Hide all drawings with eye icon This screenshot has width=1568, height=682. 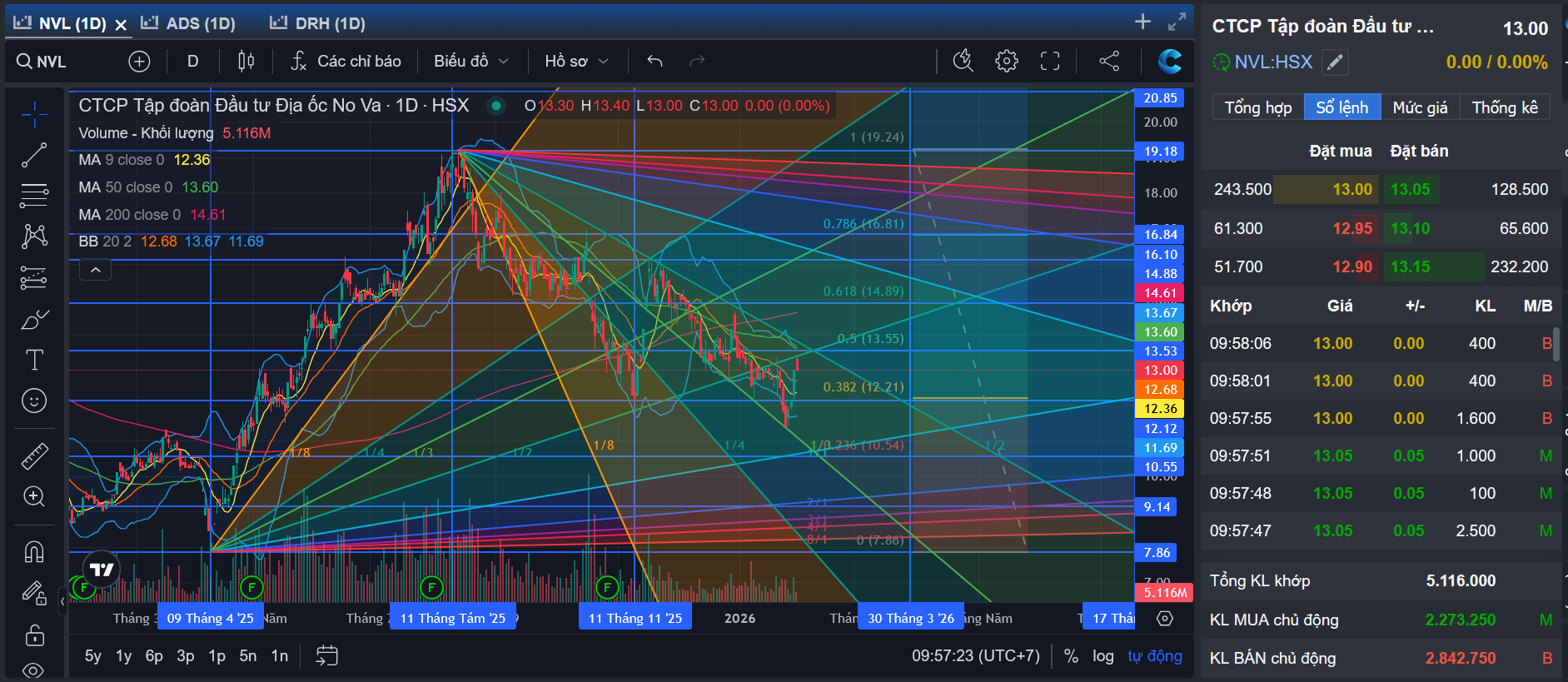coord(34,670)
